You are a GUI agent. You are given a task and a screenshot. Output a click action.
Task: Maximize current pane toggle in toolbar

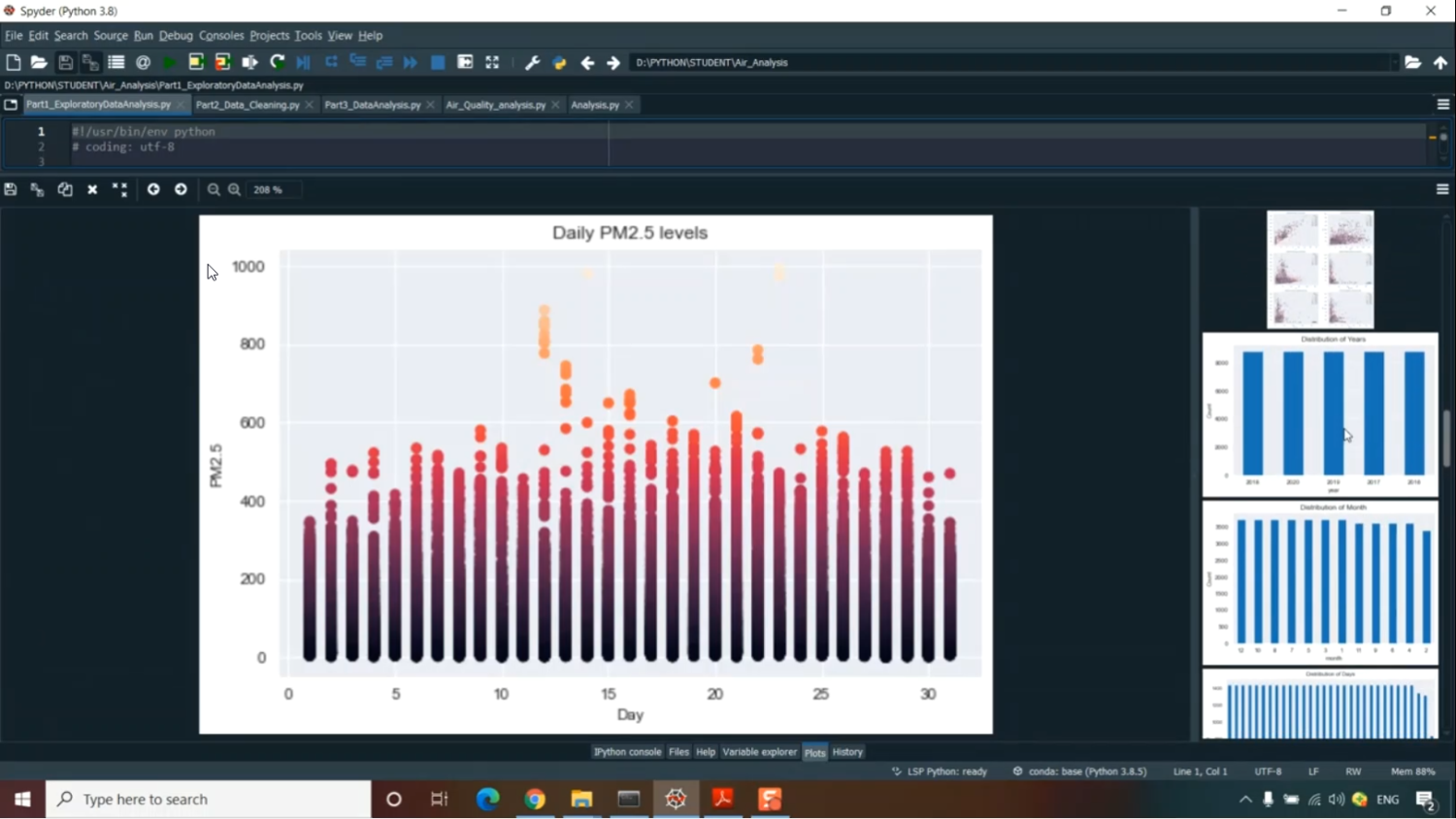click(492, 62)
